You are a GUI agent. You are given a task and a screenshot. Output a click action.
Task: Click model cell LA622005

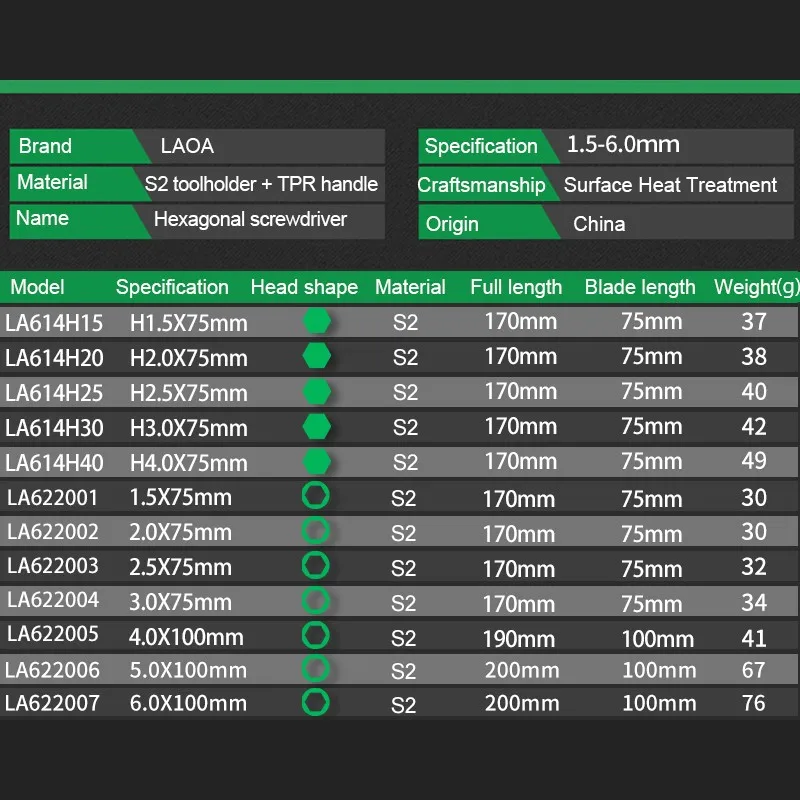[x=53, y=634]
